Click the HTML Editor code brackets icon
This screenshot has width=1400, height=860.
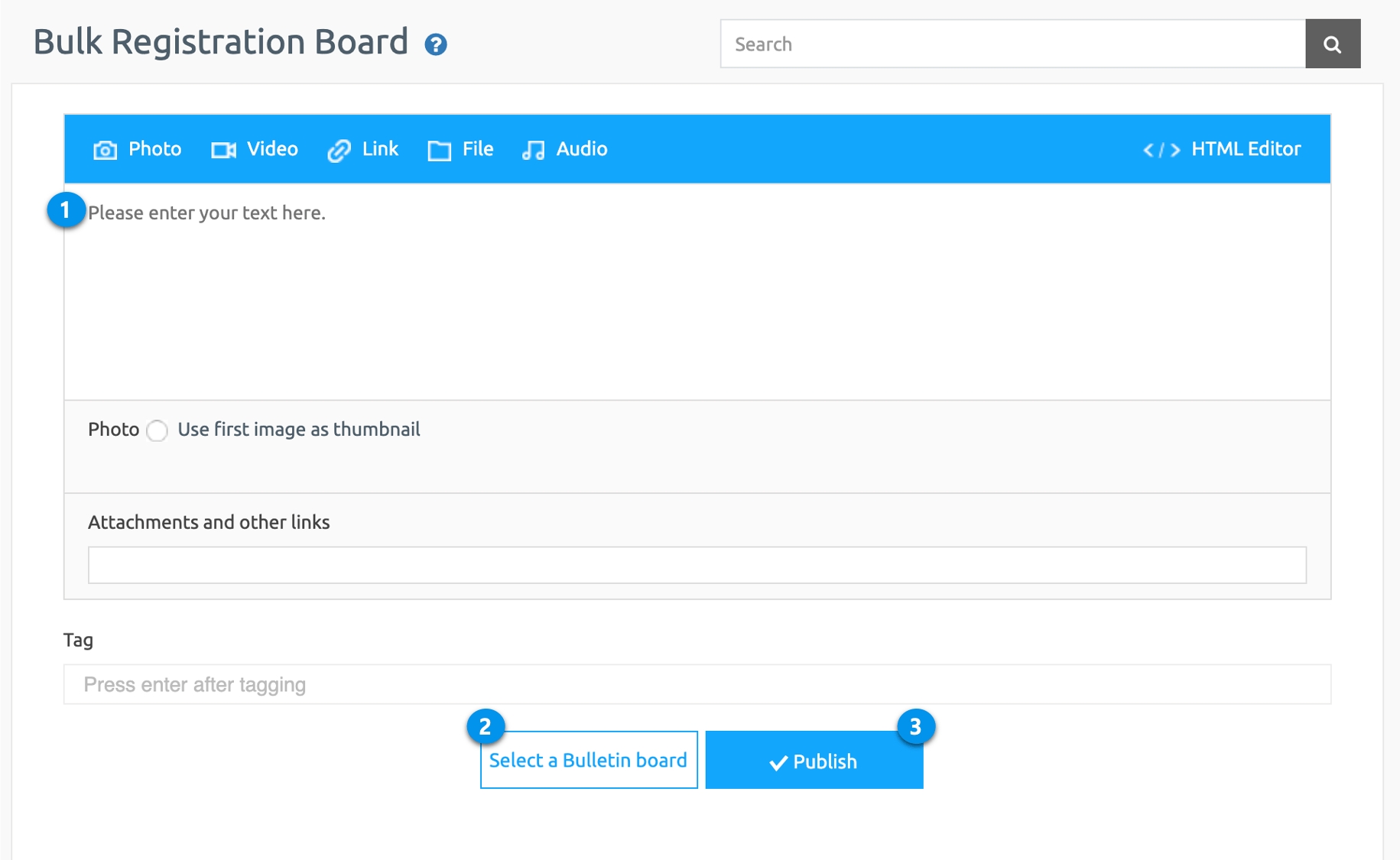[x=1161, y=150]
